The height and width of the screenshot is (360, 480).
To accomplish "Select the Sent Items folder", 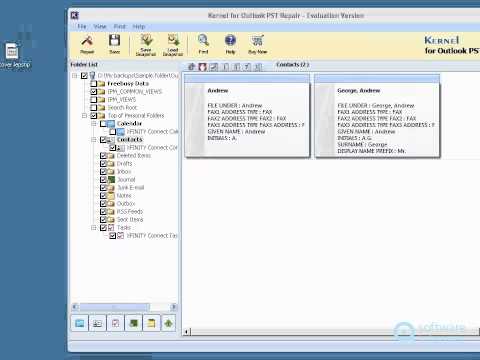I will (x=130, y=220).
